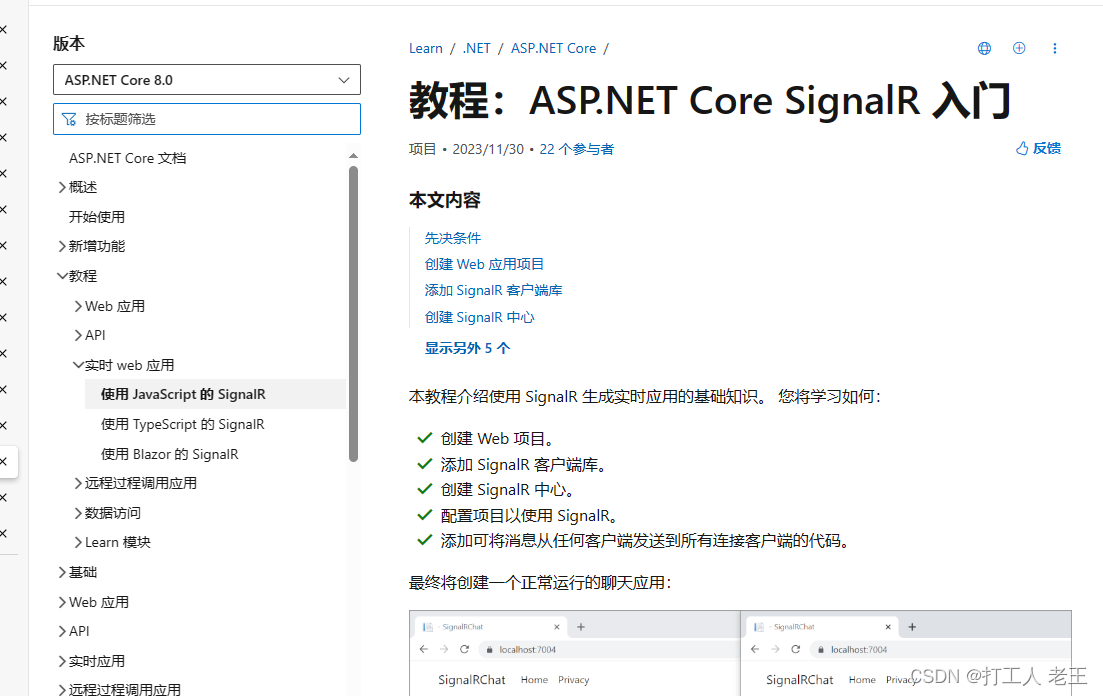The width and height of the screenshot is (1103, 696).
Task: Select 使用 TypeScript 的 SignalR item
Action: (182, 424)
